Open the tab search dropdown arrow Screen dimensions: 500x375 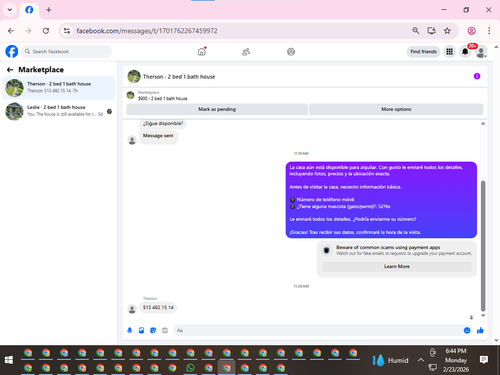tap(10, 10)
